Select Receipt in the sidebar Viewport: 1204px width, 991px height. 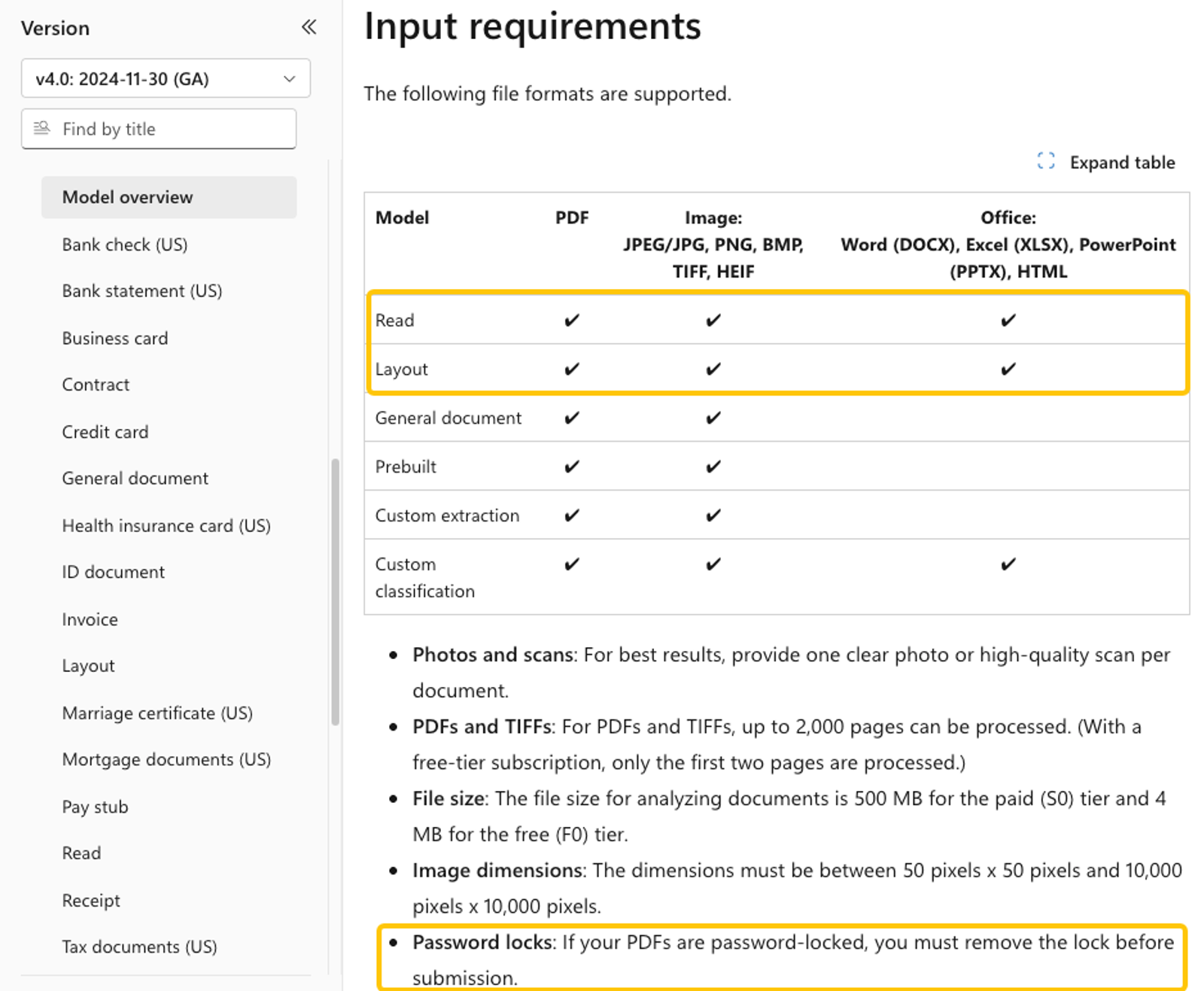coord(91,901)
